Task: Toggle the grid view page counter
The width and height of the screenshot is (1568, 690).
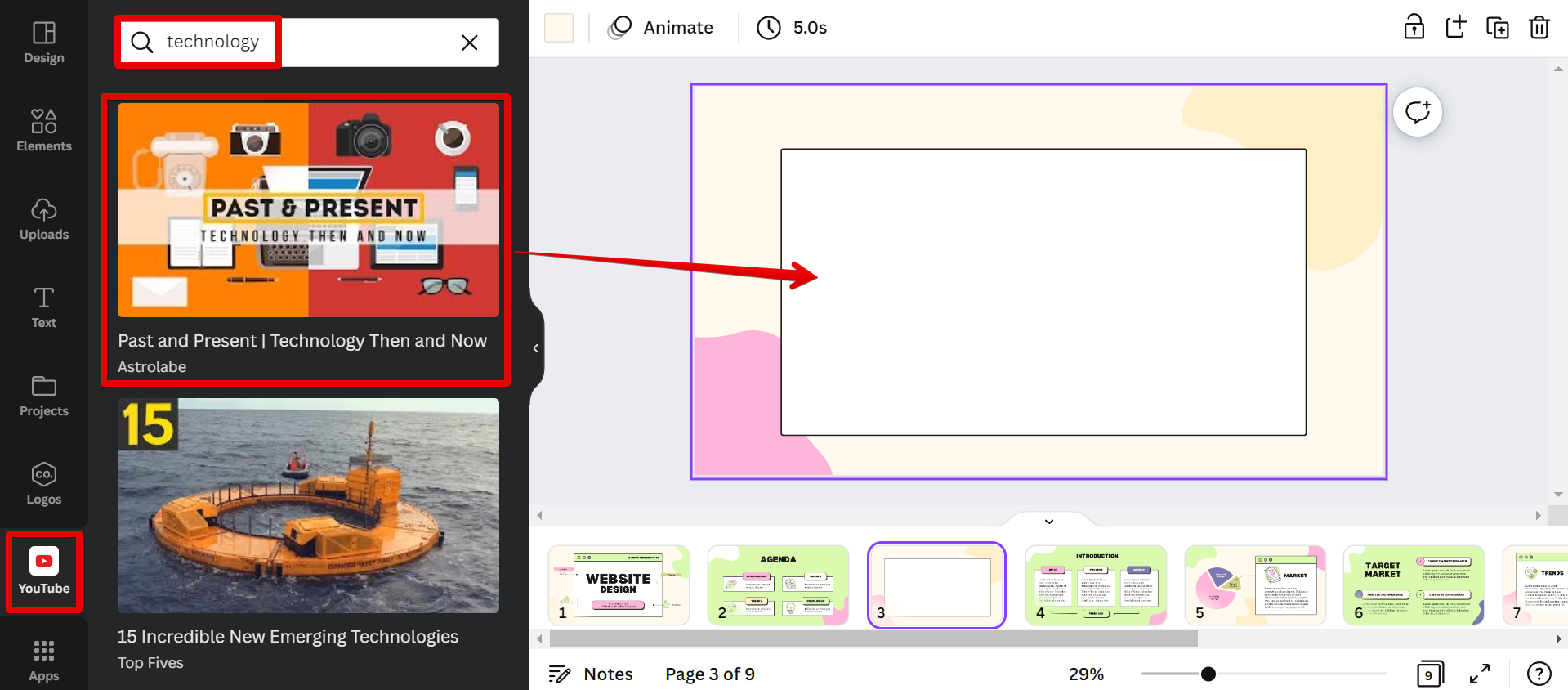Action: pyautogui.click(x=1429, y=674)
